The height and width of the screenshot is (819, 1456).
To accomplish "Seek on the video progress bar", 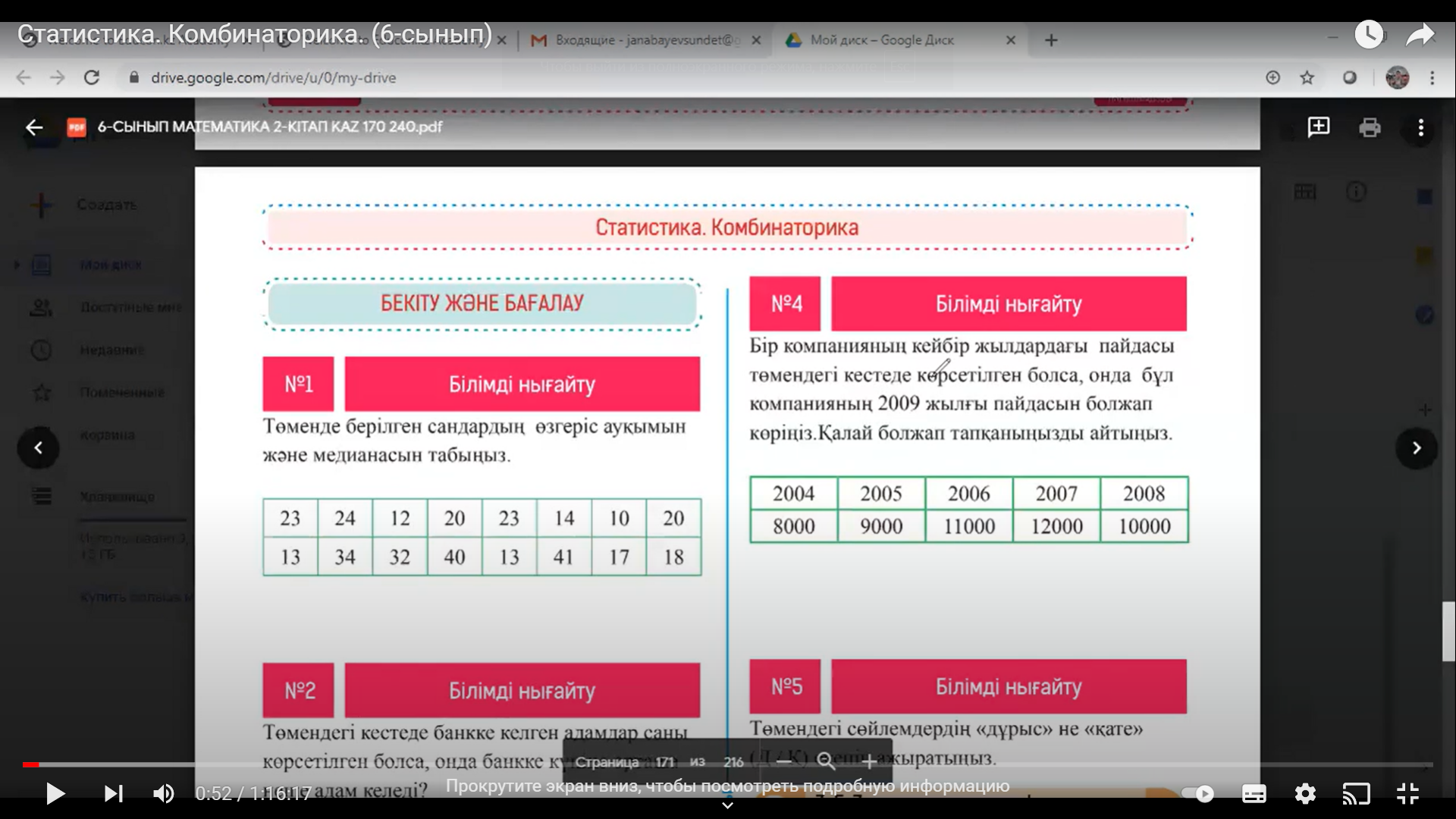I will tap(728, 764).
